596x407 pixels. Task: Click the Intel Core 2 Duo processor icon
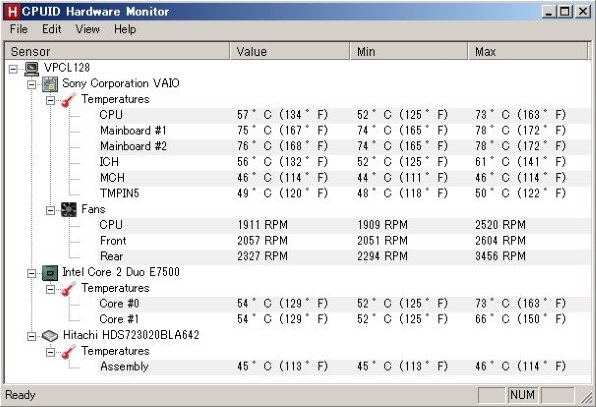click(x=50, y=273)
